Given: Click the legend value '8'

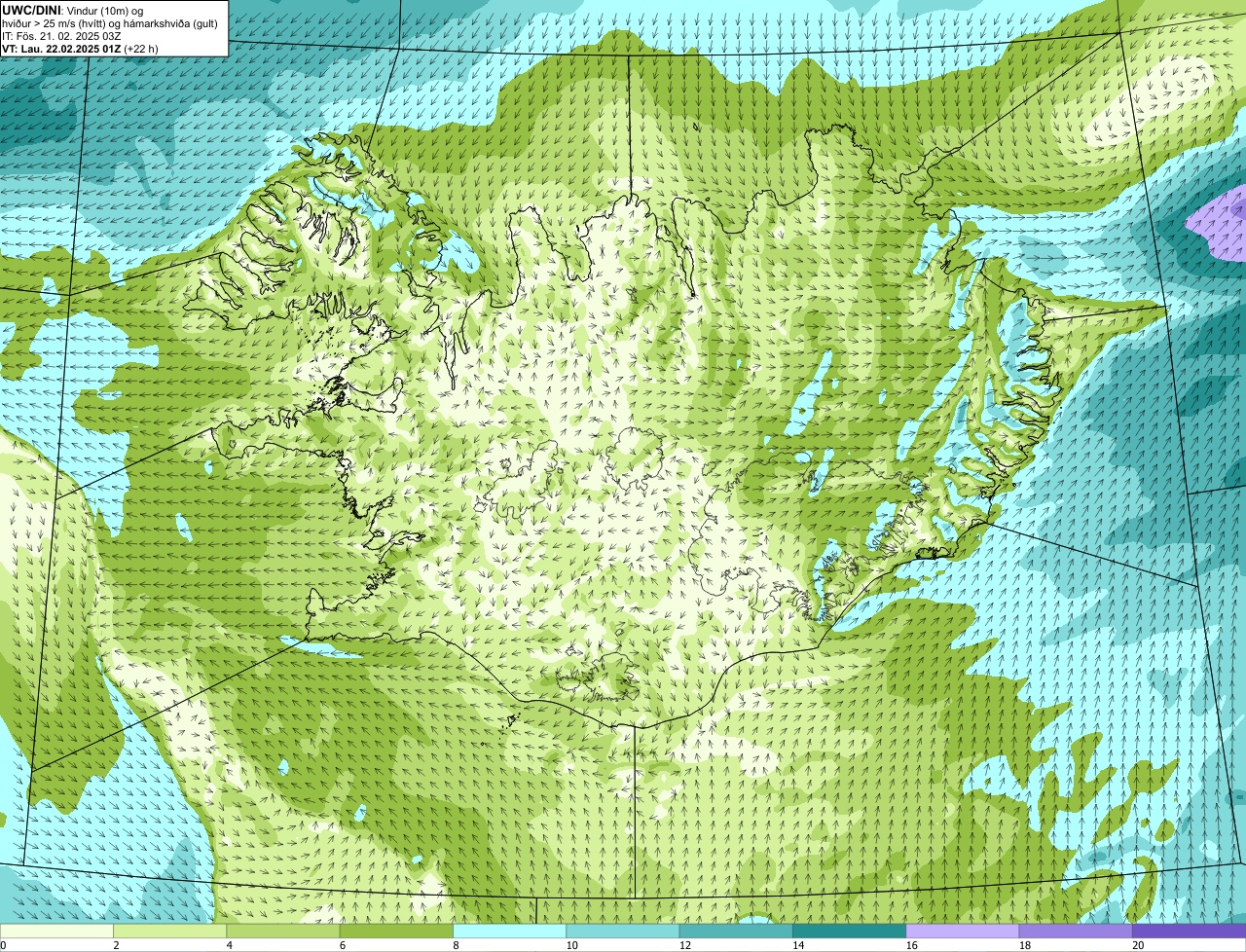Looking at the screenshot, I should (455, 945).
